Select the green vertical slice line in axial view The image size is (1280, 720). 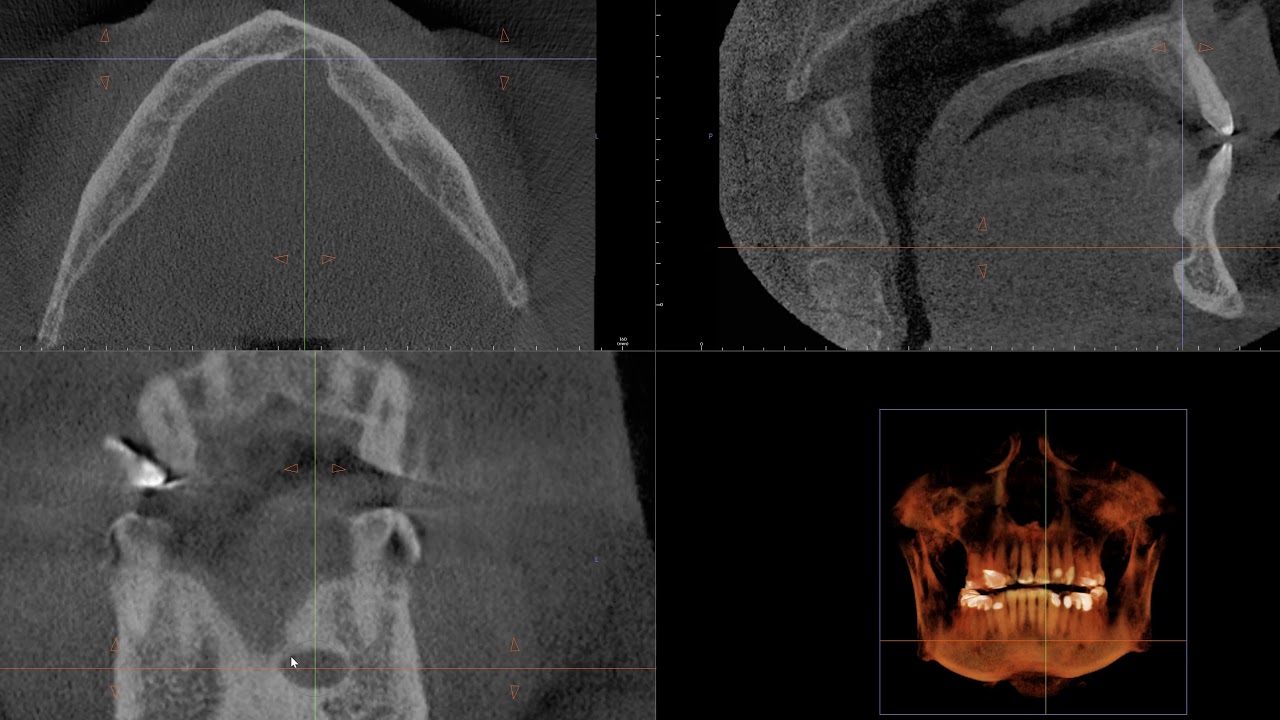pos(305,175)
